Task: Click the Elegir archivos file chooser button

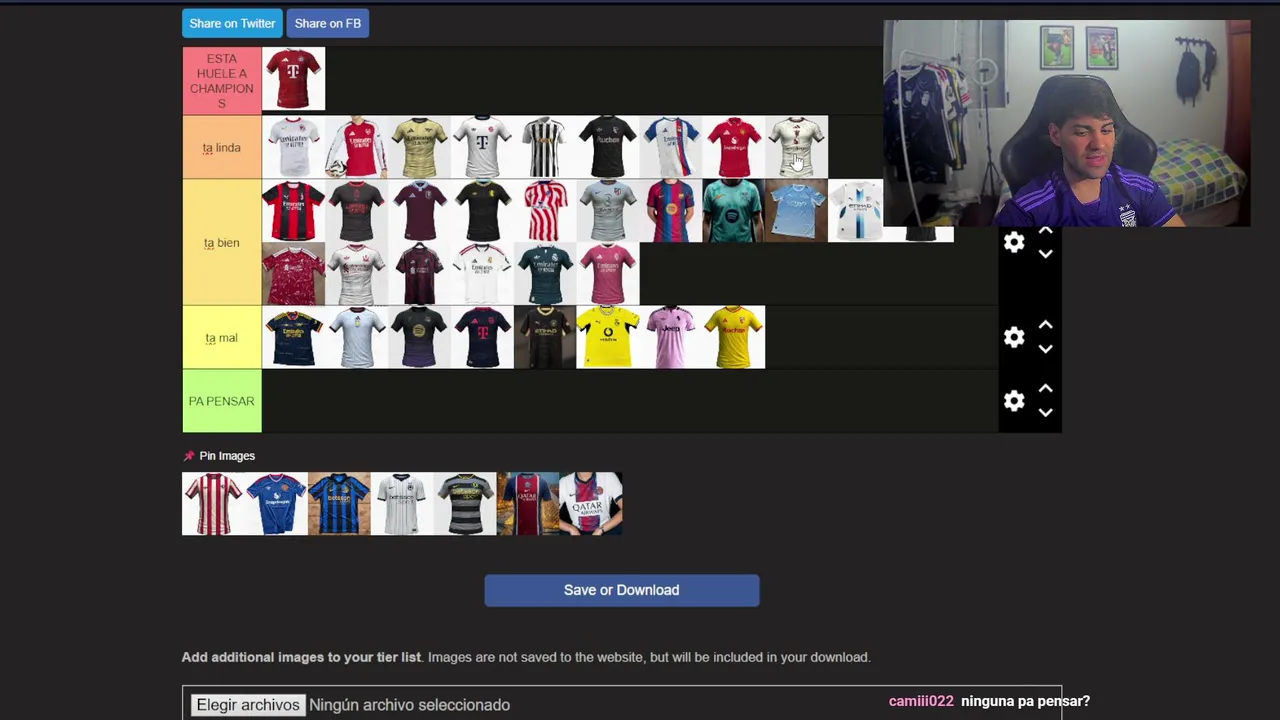Action: (248, 705)
